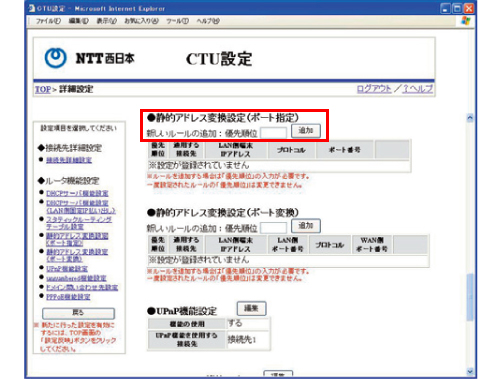Maximize the CTU設定 browser window
Image resolution: width=500 pixels, height=379 pixels.
[457, 8]
